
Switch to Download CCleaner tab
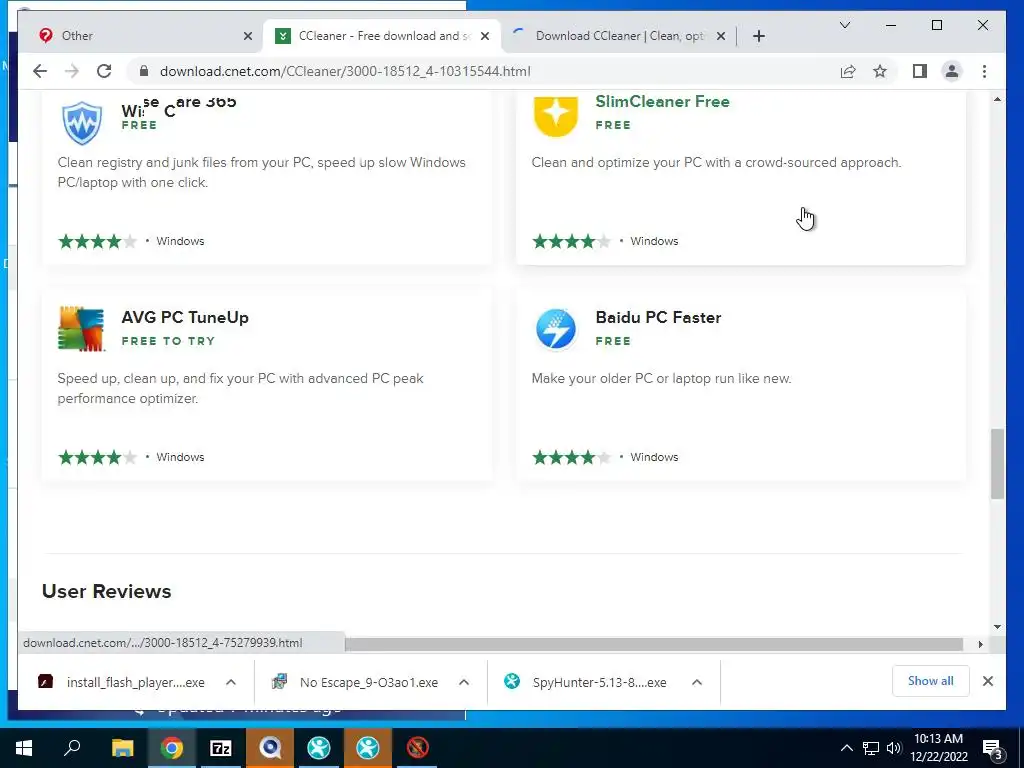[618, 36]
